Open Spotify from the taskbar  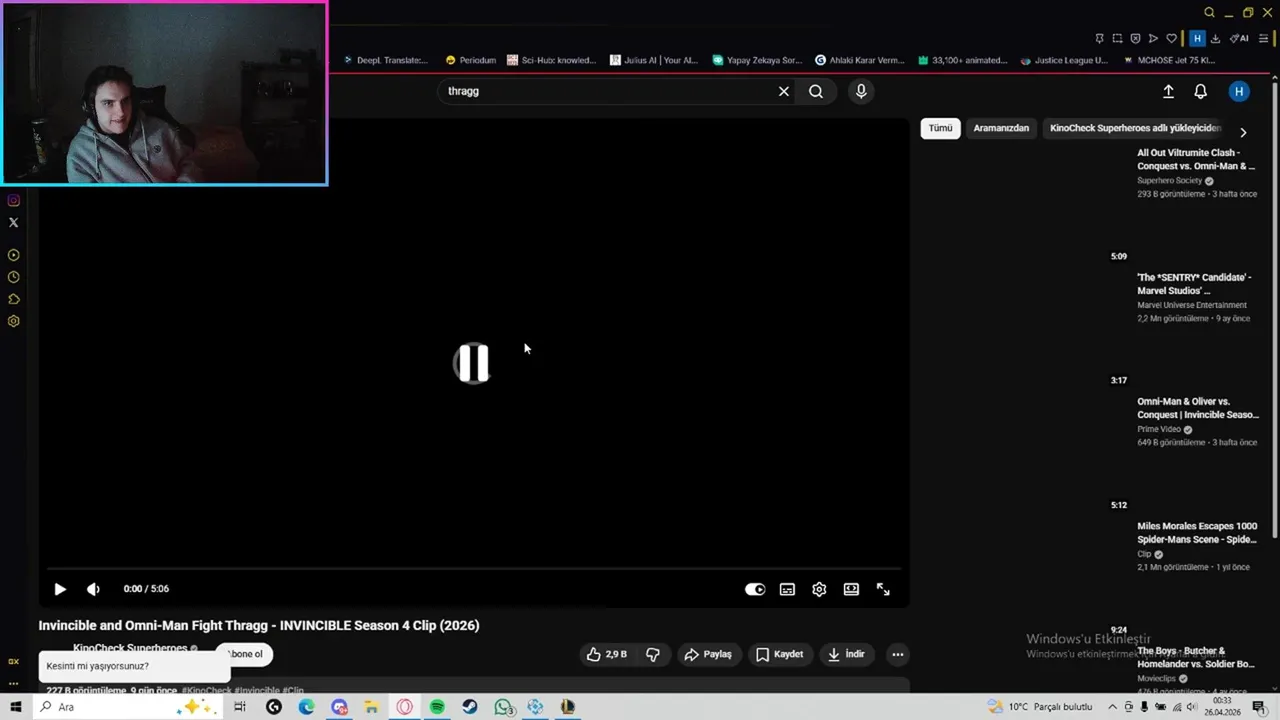coord(437,707)
